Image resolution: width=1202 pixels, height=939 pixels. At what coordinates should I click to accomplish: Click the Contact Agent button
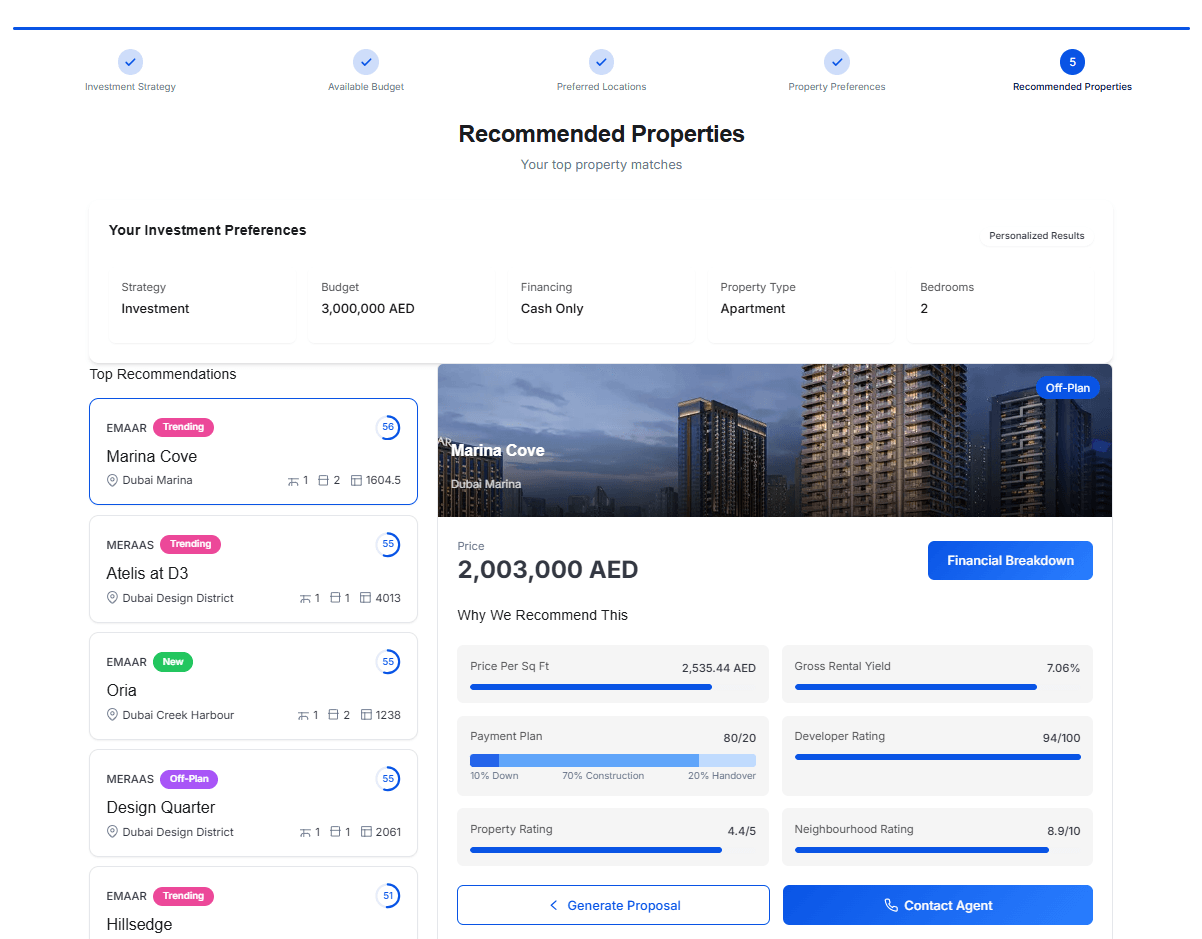[937, 905]
